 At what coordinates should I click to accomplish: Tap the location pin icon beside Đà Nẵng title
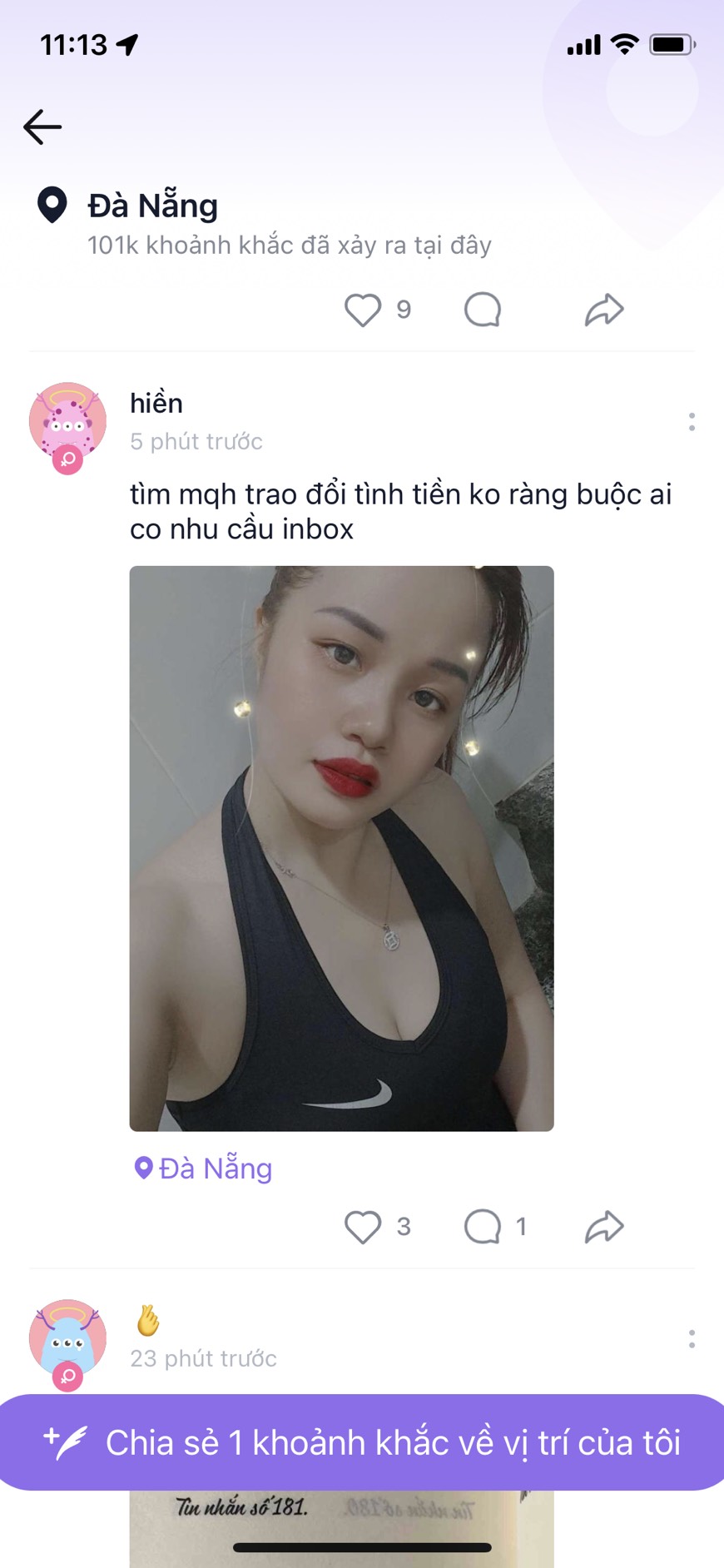point(52,205)
